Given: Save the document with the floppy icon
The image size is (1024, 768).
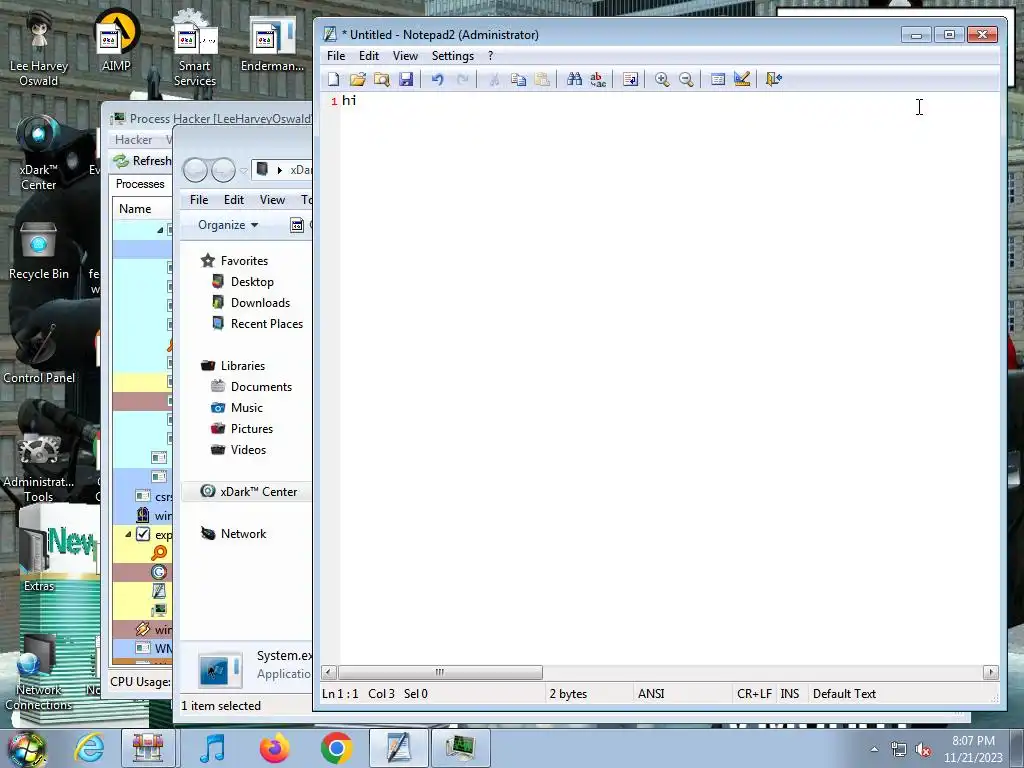Looking at the screenshot, I should coord(406,80).
